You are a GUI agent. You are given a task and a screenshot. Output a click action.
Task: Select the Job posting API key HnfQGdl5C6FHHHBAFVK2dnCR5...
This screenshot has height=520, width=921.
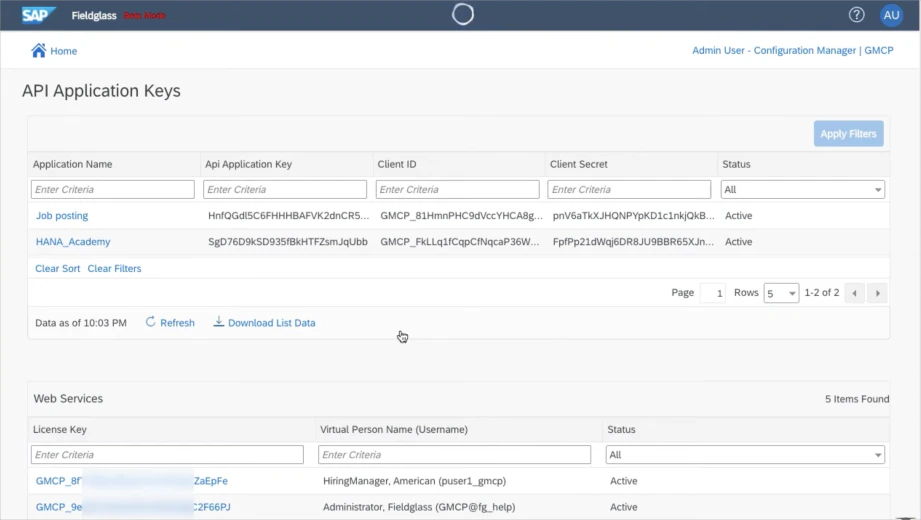click(288, 216)
